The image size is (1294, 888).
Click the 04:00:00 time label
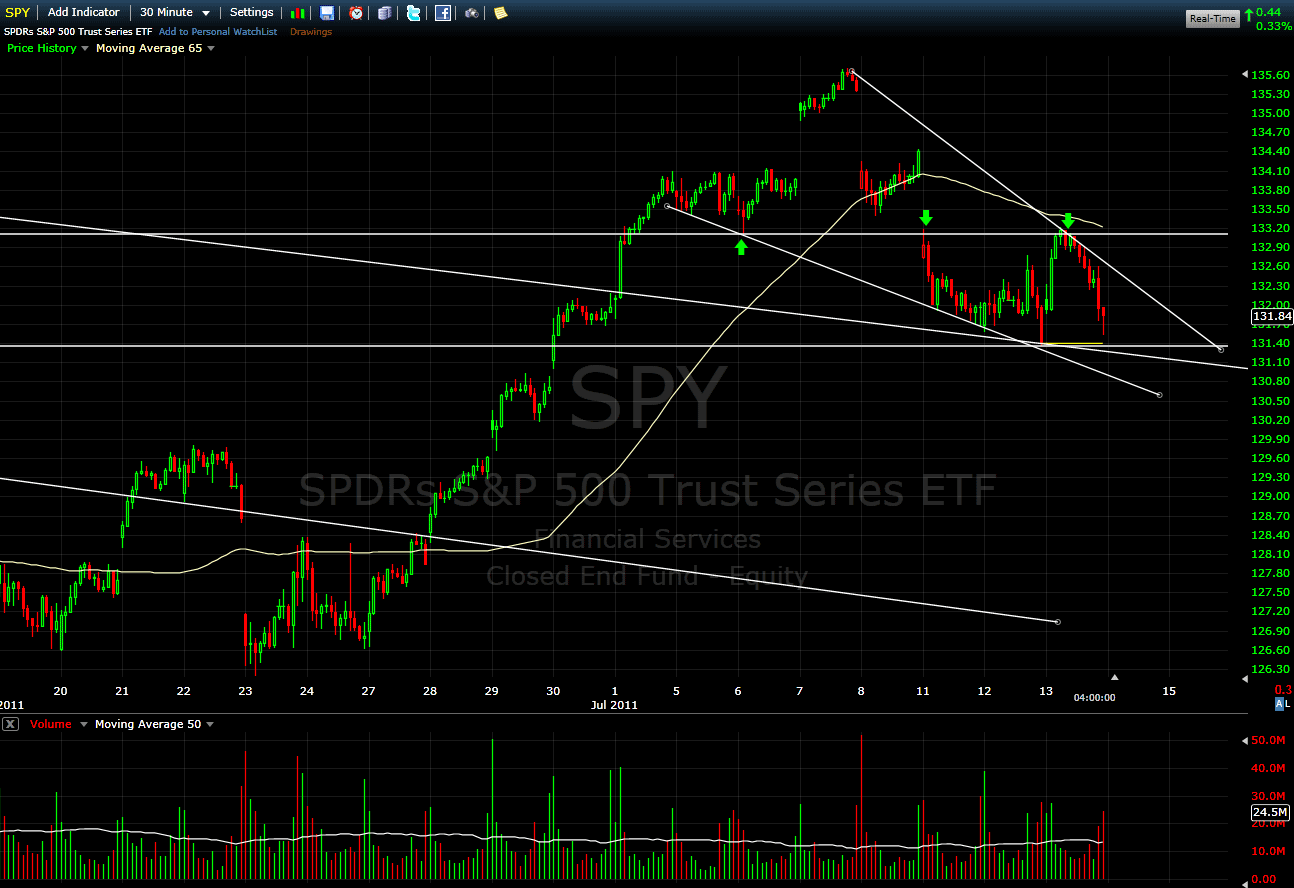pyautogui.click(x=1095, y=697)
